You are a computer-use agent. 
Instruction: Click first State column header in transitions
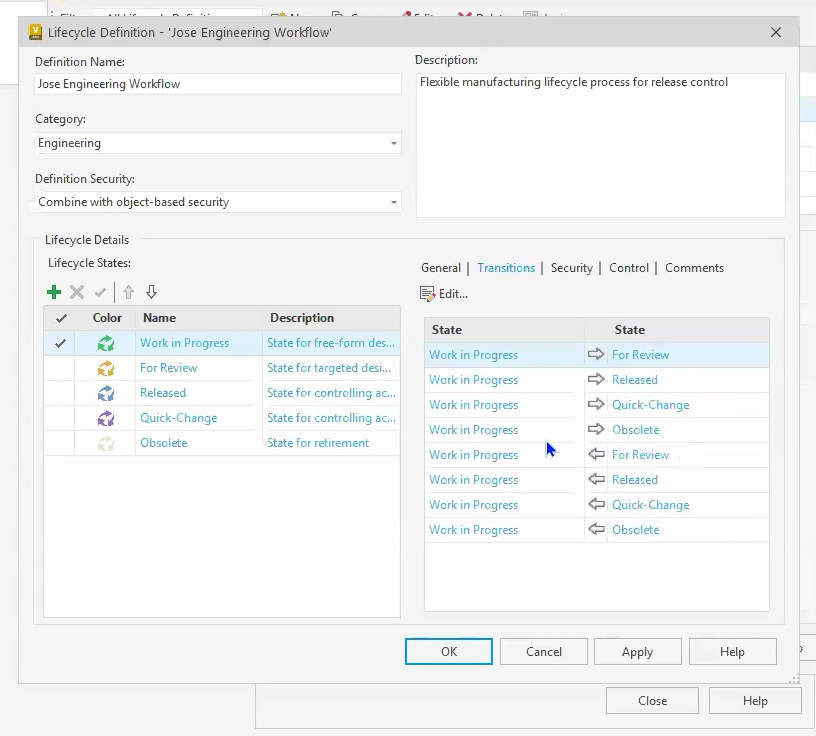click(504, 329)
